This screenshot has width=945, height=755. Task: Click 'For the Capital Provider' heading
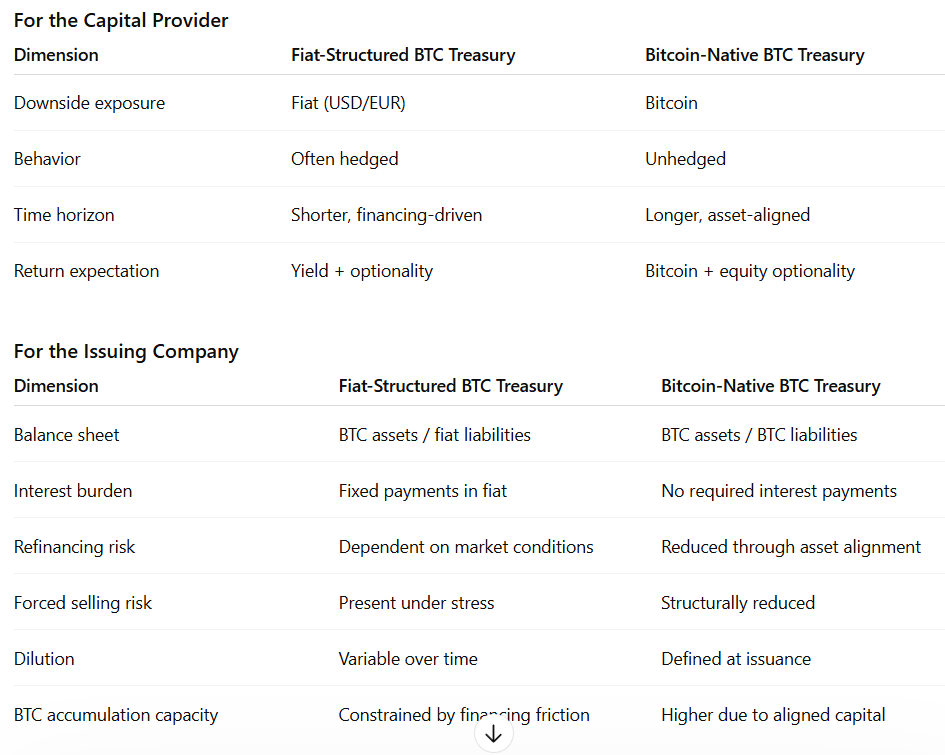coord(121,20)
